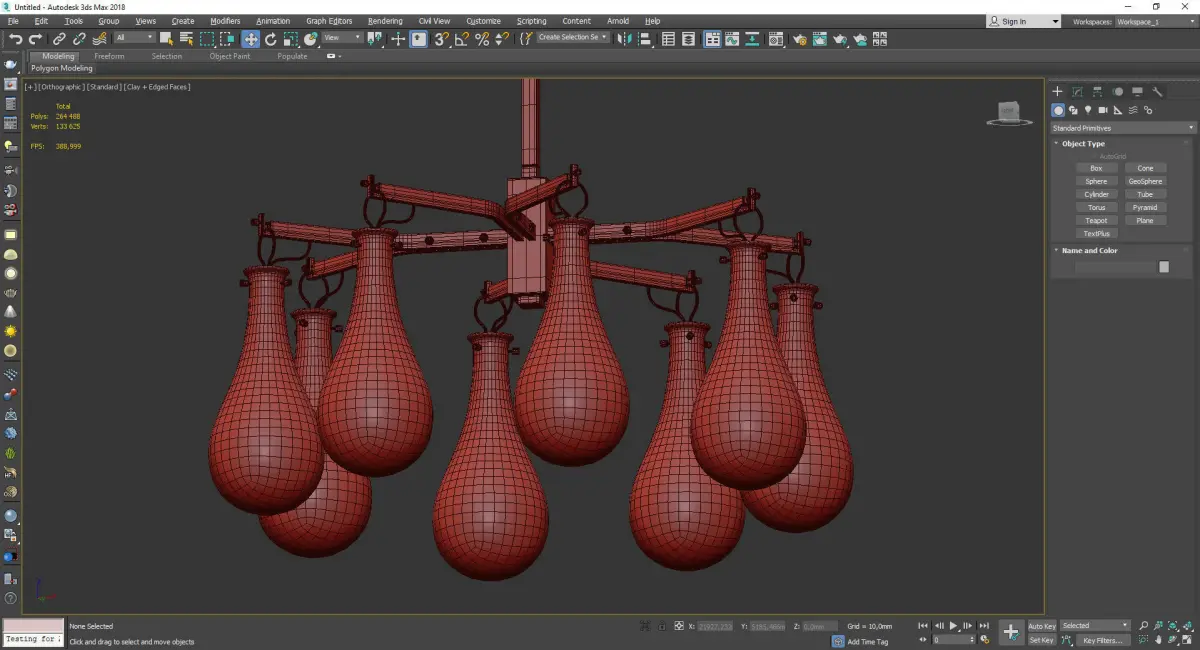Click the Redo arrow icon

click(35, 39)
